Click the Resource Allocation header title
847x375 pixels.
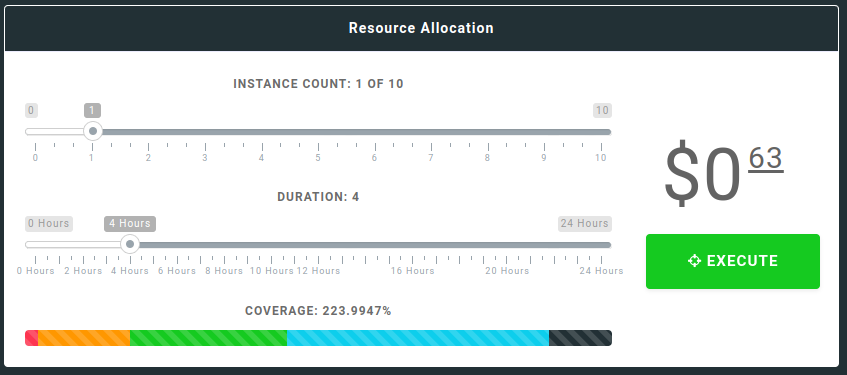pos(421,28)
